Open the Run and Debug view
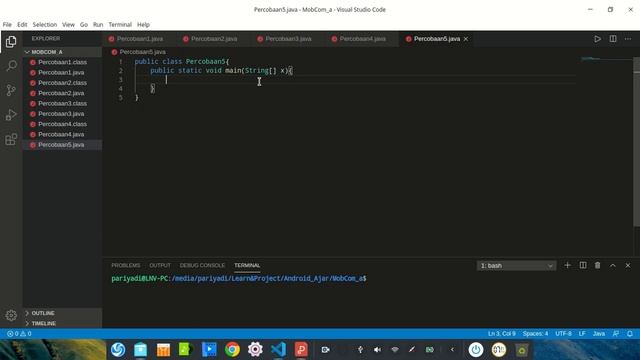Image resolution: width=640 pixels, height=360 pixels. 11,115
